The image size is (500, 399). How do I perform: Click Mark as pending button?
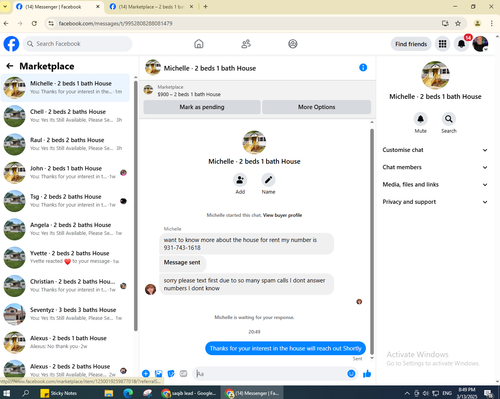[202, 107]
